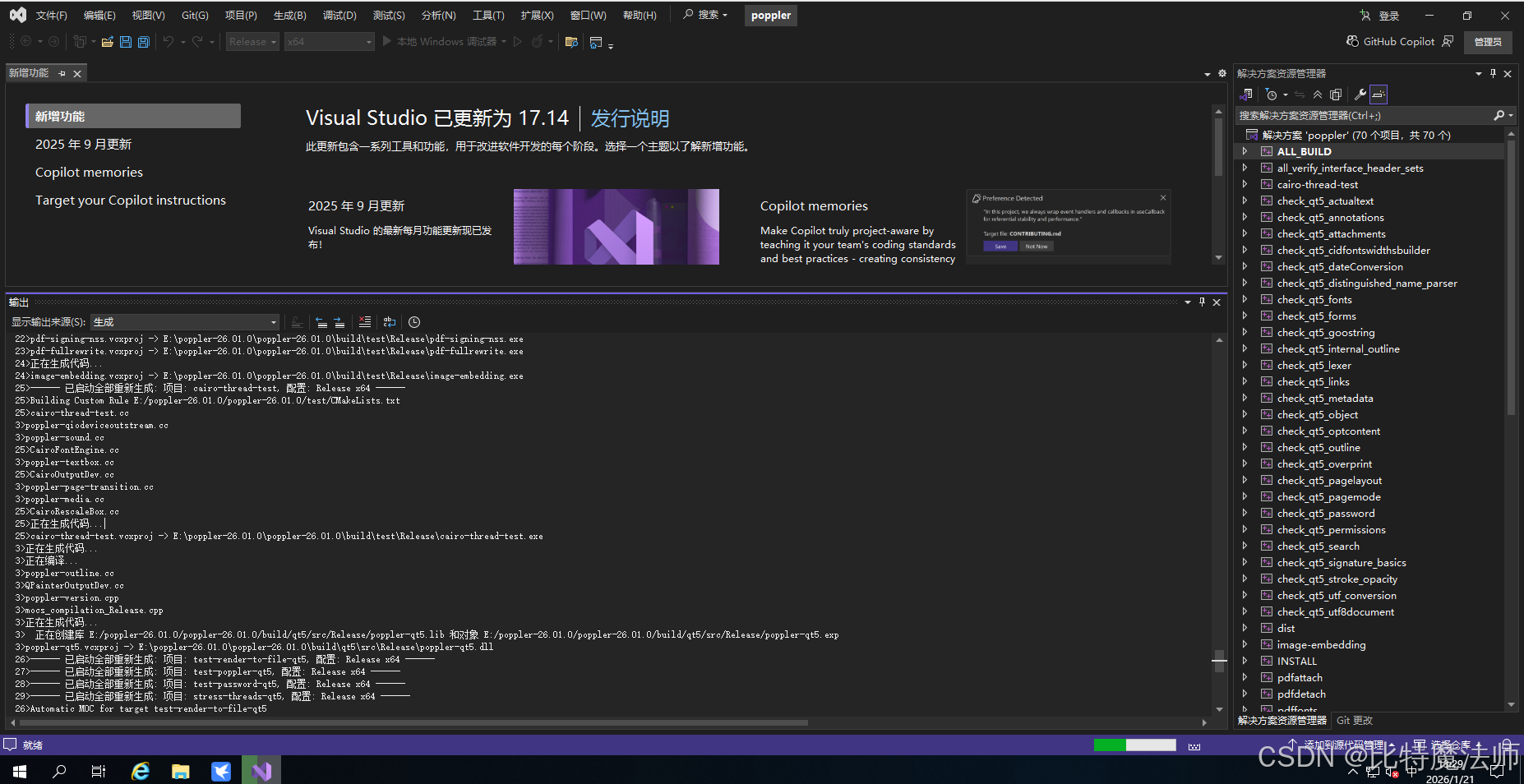
Task: Expand the cairo-thread-test project node
Action: click(x=1245, y=184)
